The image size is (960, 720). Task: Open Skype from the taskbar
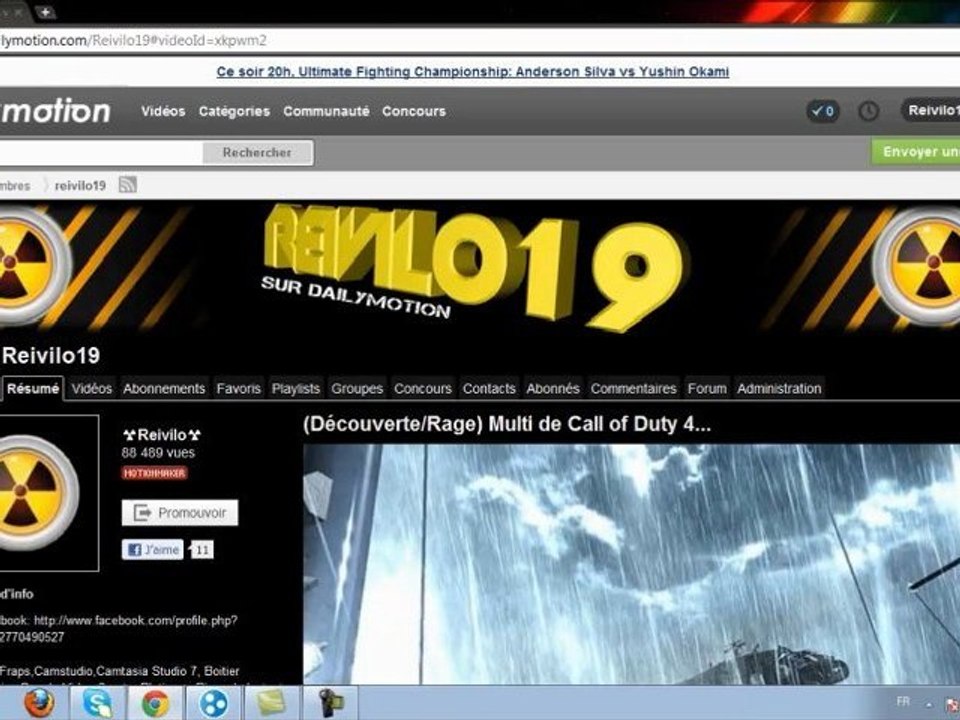click(97, 703)
